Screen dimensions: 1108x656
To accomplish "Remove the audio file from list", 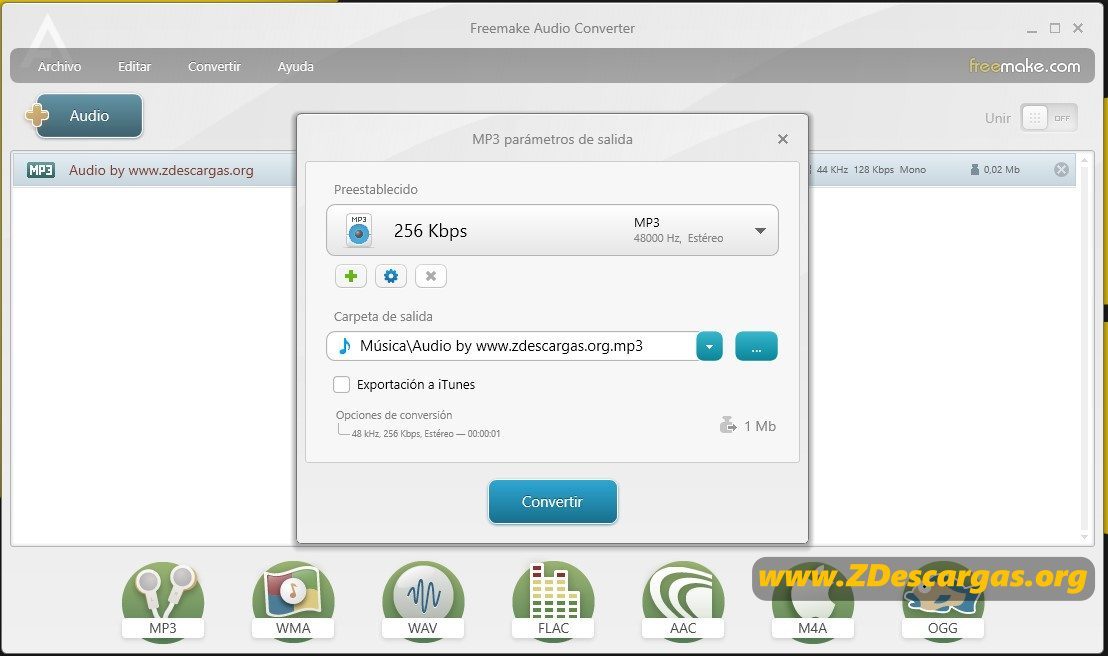I will click(1061, 170).
